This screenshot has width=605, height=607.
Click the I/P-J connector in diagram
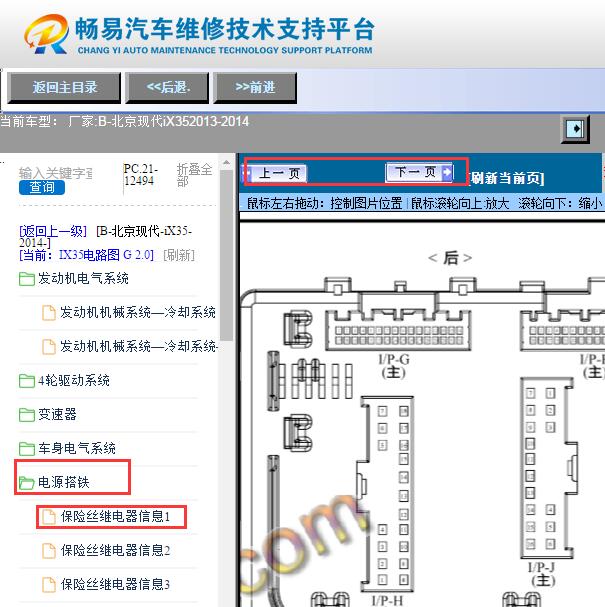(547, 468)
